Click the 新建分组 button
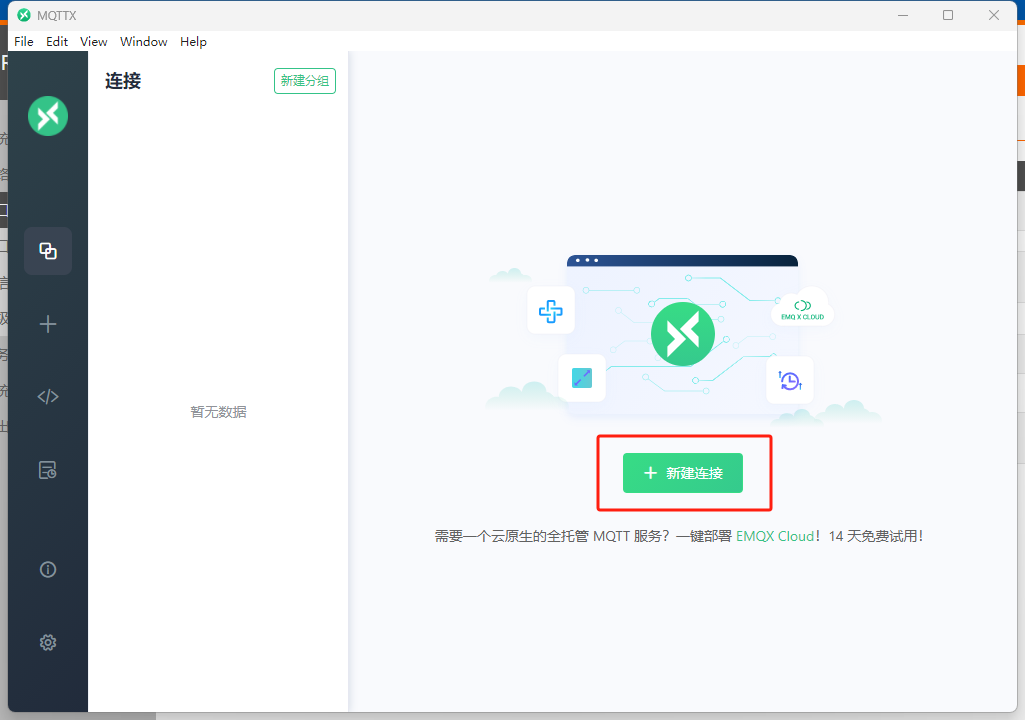The width and height of the screenshot is (1025, 720). [305, 81]
